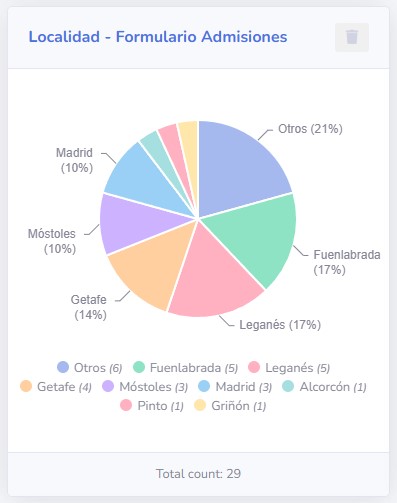Hide Getafe series via legend

tap(56, 387)
